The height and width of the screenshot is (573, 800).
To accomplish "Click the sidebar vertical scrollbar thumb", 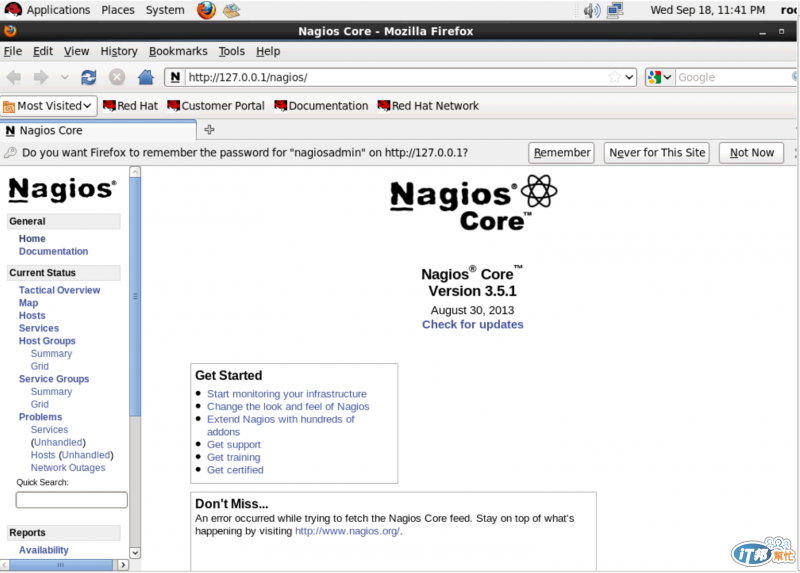I will (x=135, y=296).
